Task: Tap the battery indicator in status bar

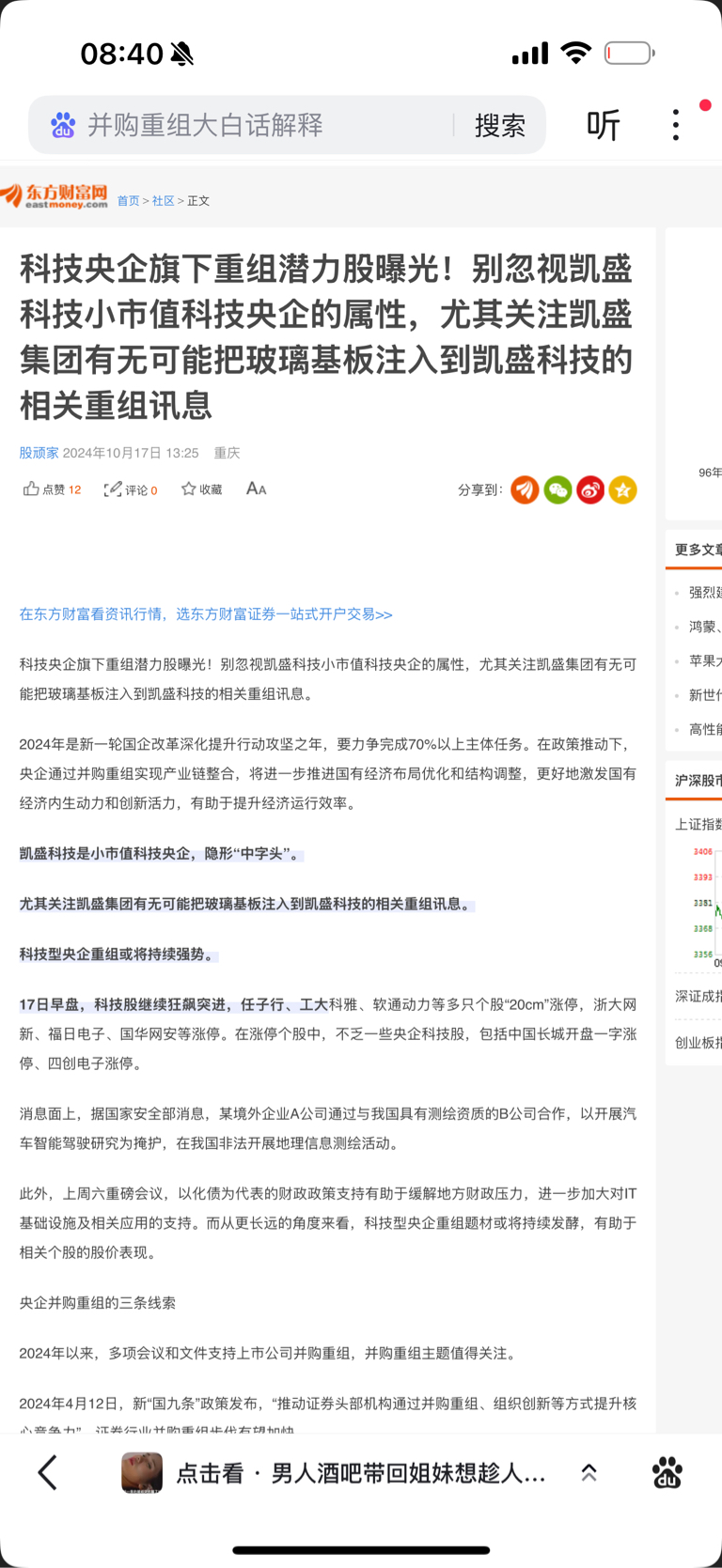Action: pos(629,54)
